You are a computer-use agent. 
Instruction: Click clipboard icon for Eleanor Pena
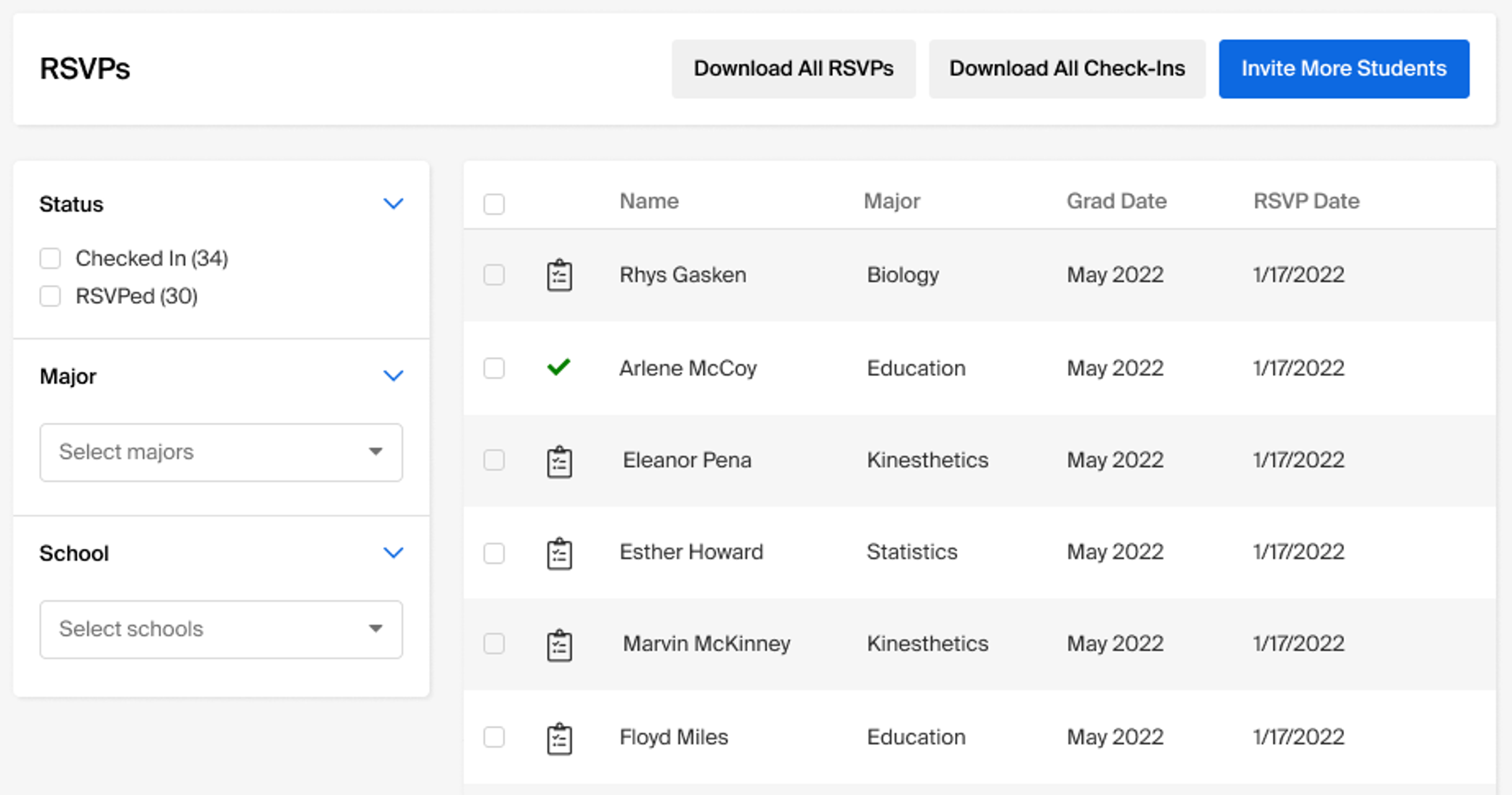tap(559, 461)
